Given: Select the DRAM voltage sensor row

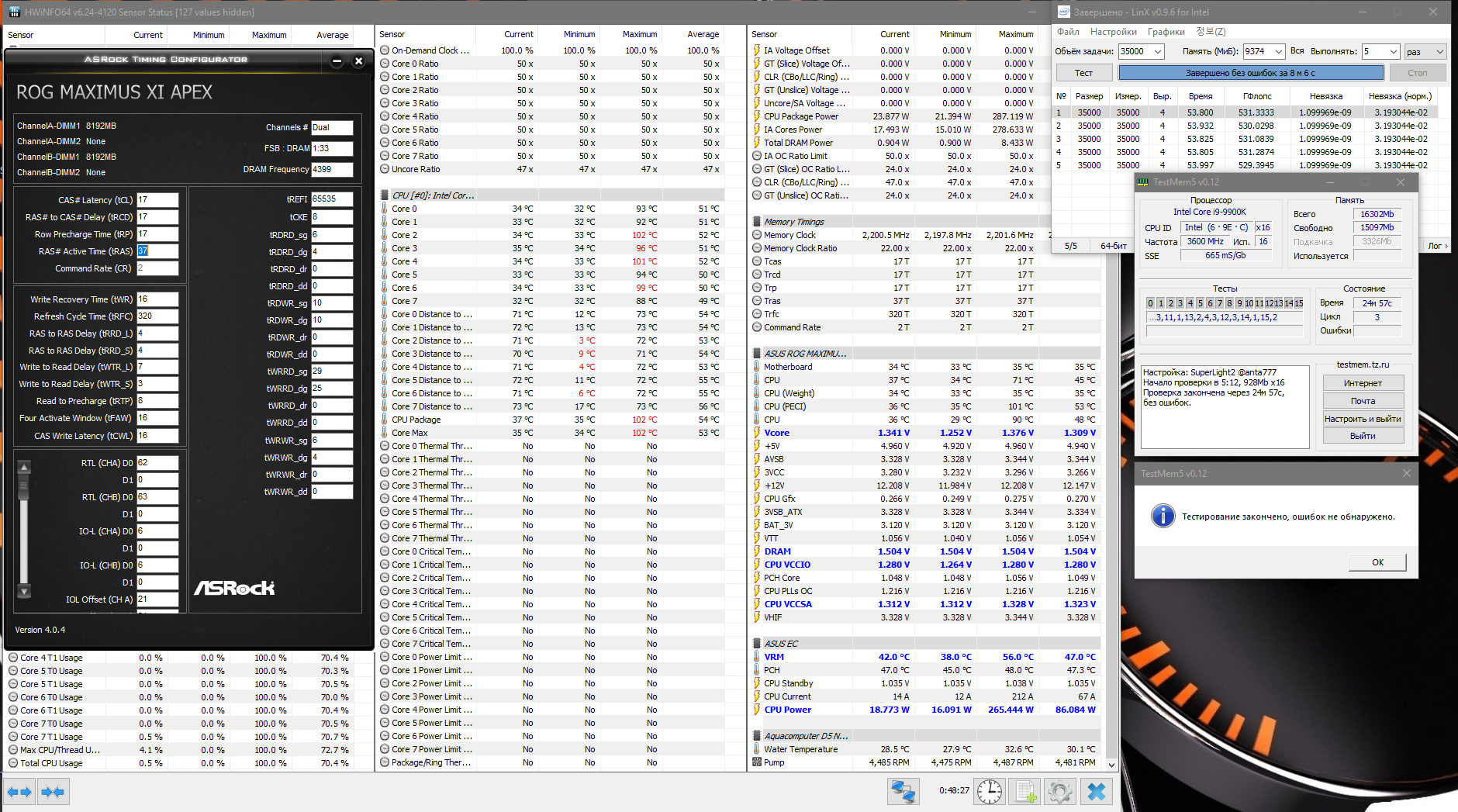Looking at the screenshot, I should 925,551.
